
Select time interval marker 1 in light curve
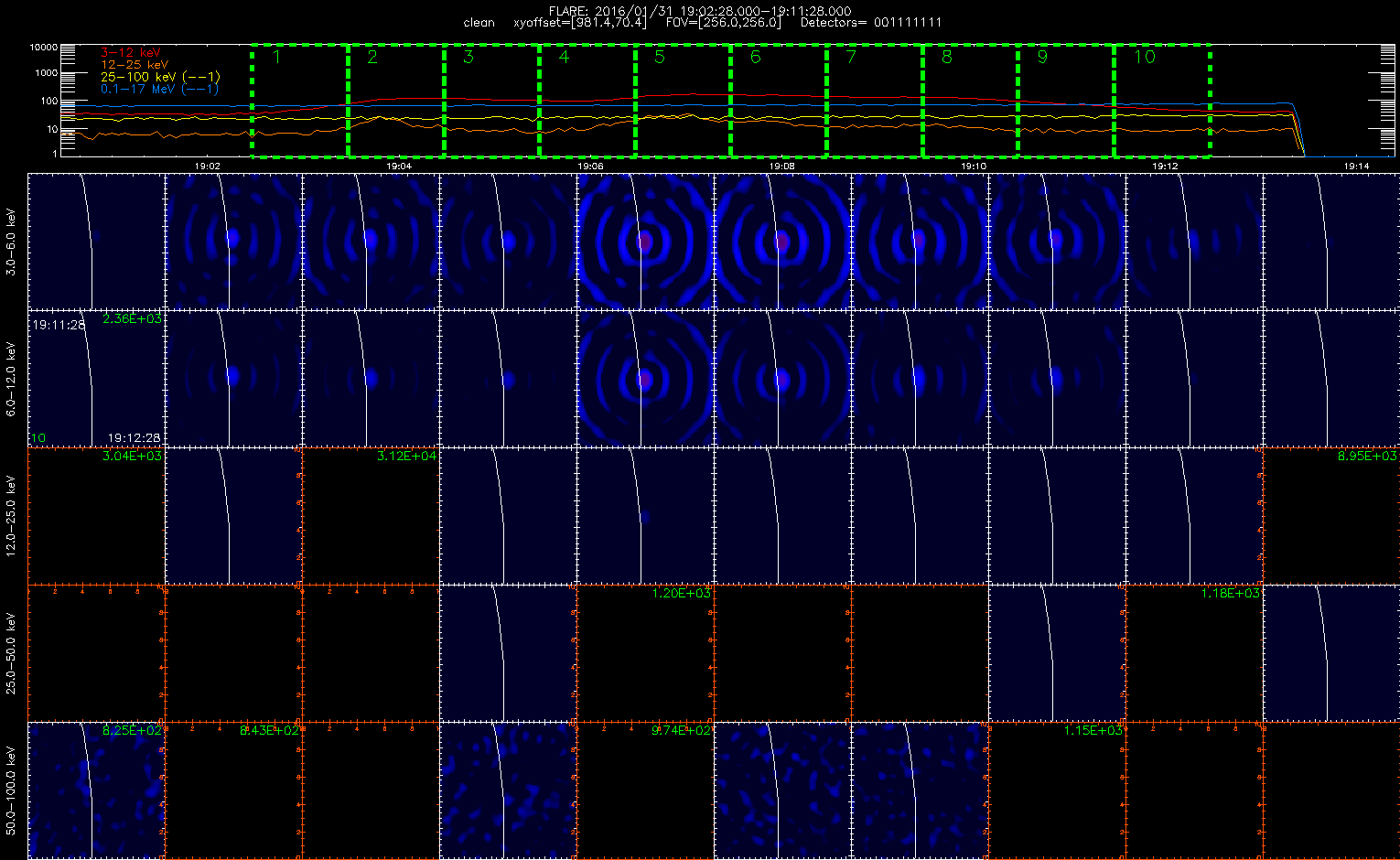(x=275, y=57)
